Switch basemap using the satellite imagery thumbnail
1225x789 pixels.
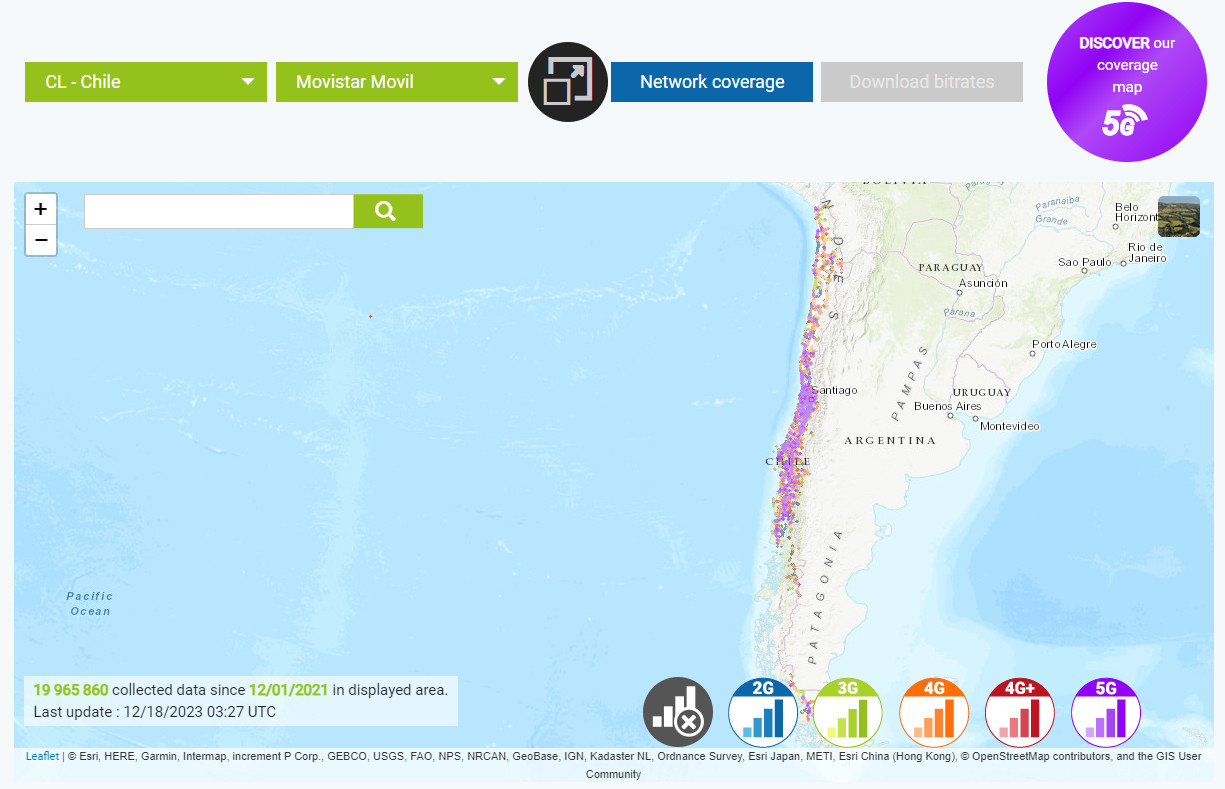click(1179, 216)
